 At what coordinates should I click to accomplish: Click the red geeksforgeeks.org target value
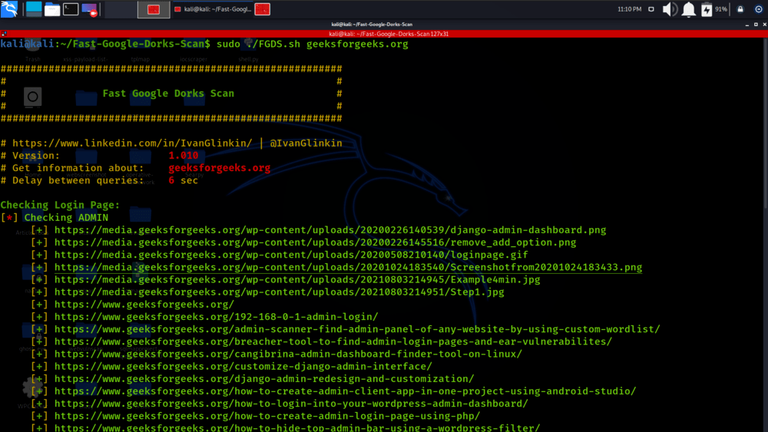pos(219,168)
